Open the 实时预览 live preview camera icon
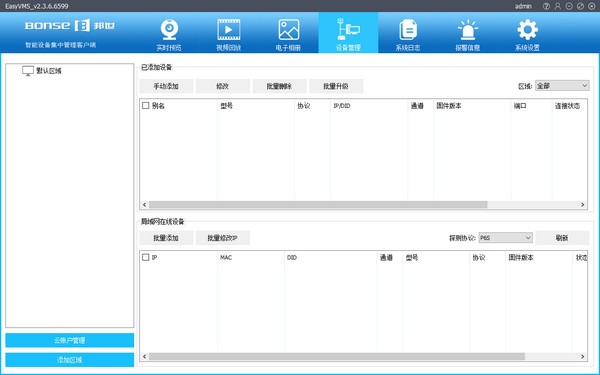This screenshot has height=375, width=600. click(x=169, y=30)
